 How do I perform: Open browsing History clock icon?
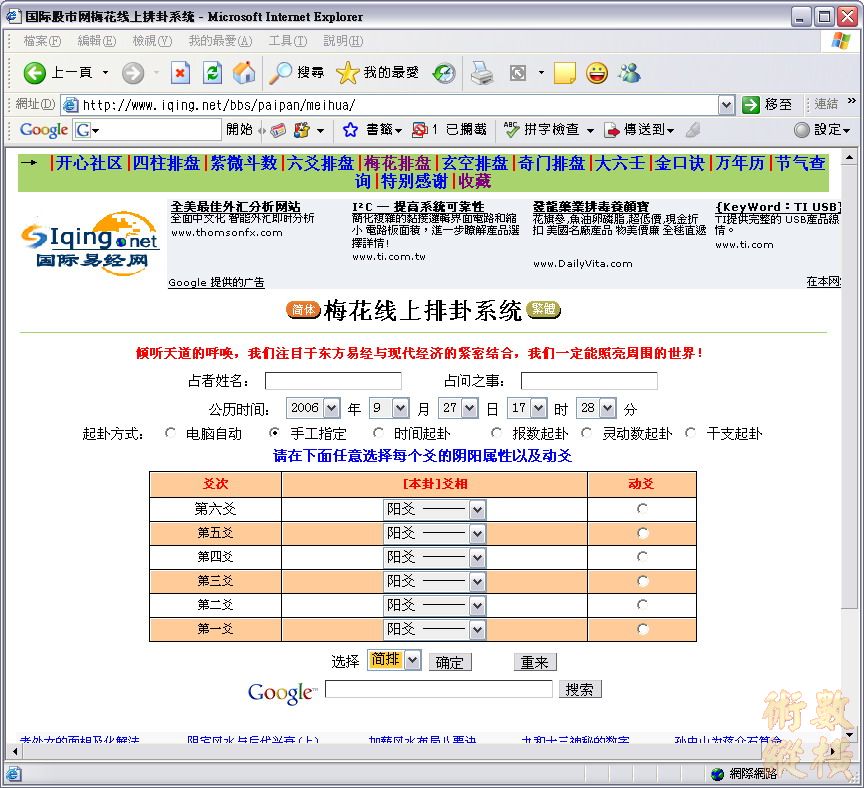pos(444,73)
